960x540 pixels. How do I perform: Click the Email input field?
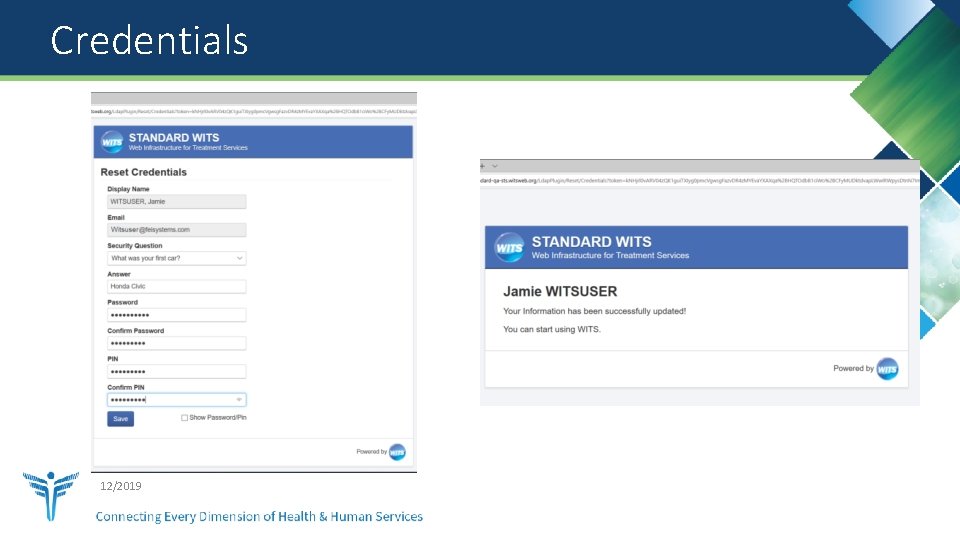click(176, 230)
